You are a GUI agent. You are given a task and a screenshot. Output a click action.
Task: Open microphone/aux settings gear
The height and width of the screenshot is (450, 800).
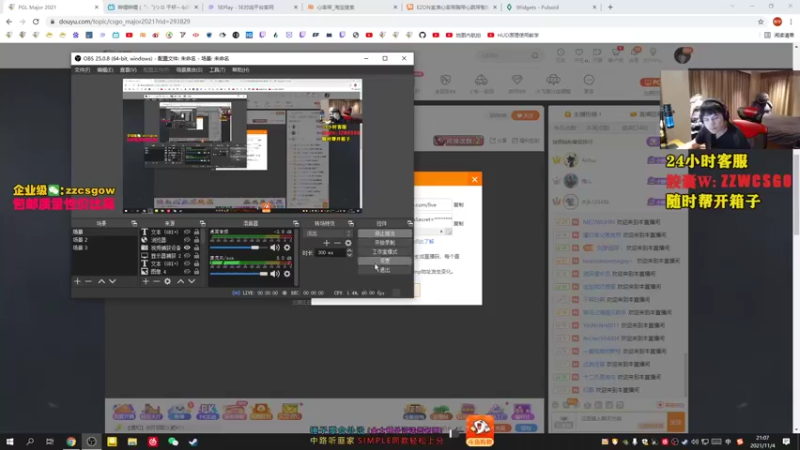[287, 273]
